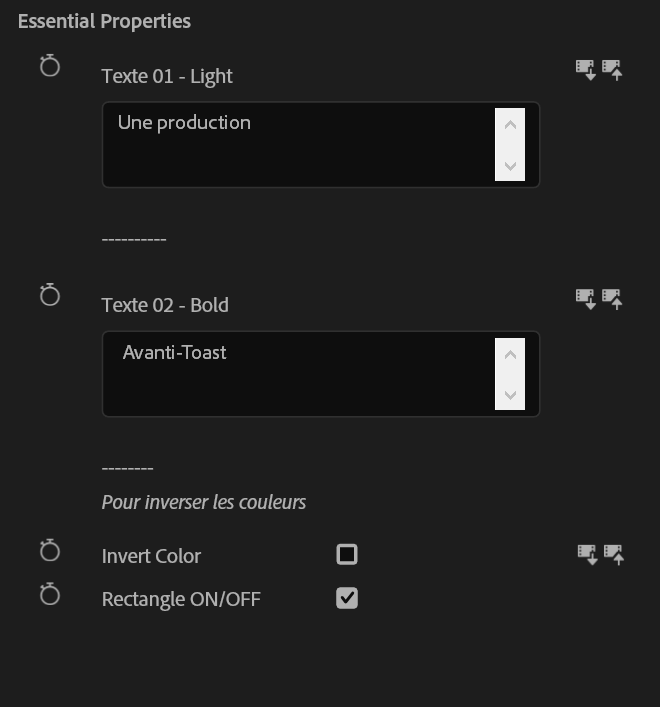Click into the "Une production" text field
This screenshot has height=707, width=660.
point(300,144)
